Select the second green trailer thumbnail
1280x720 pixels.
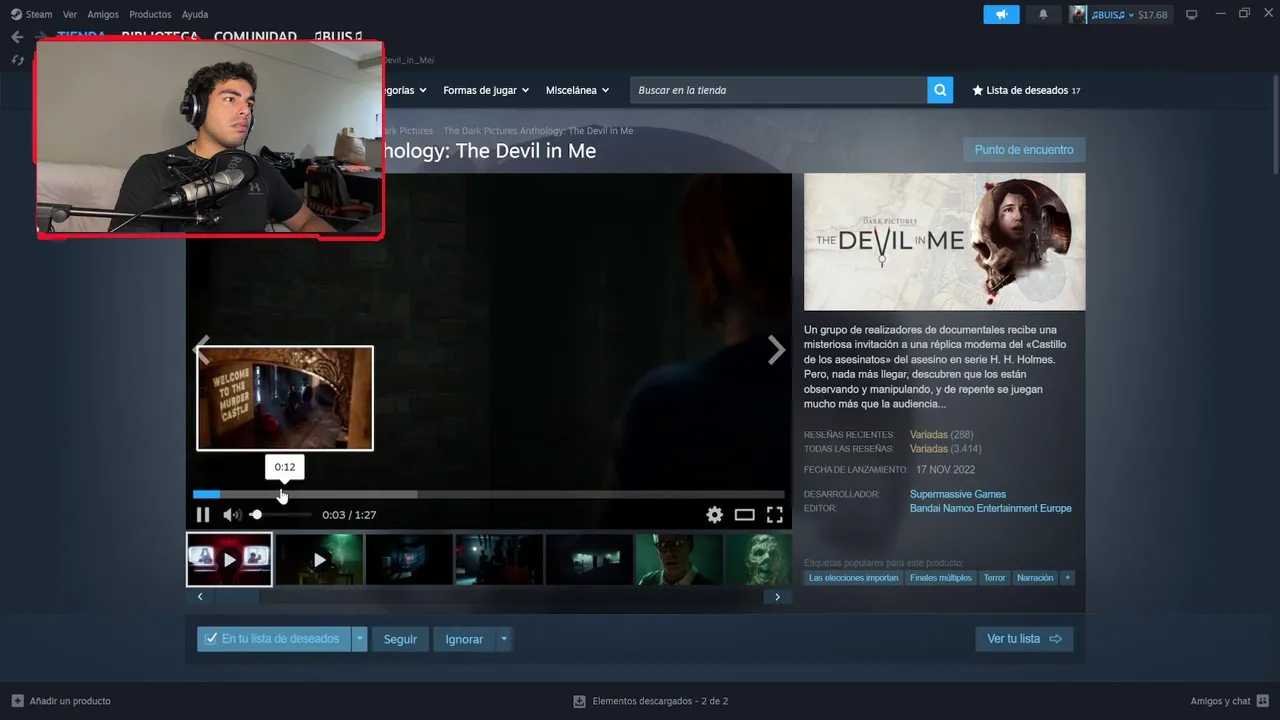click(x=319, y=559)
